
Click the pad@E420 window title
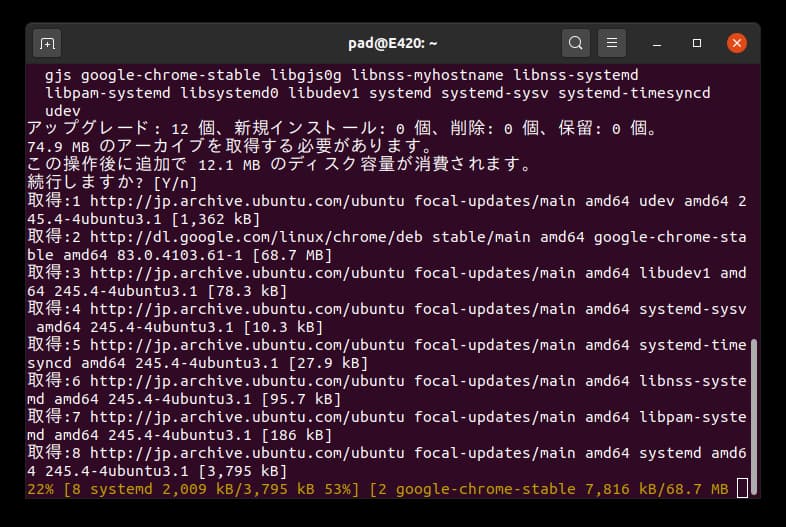pyautogui.click(x=392, y=44)
